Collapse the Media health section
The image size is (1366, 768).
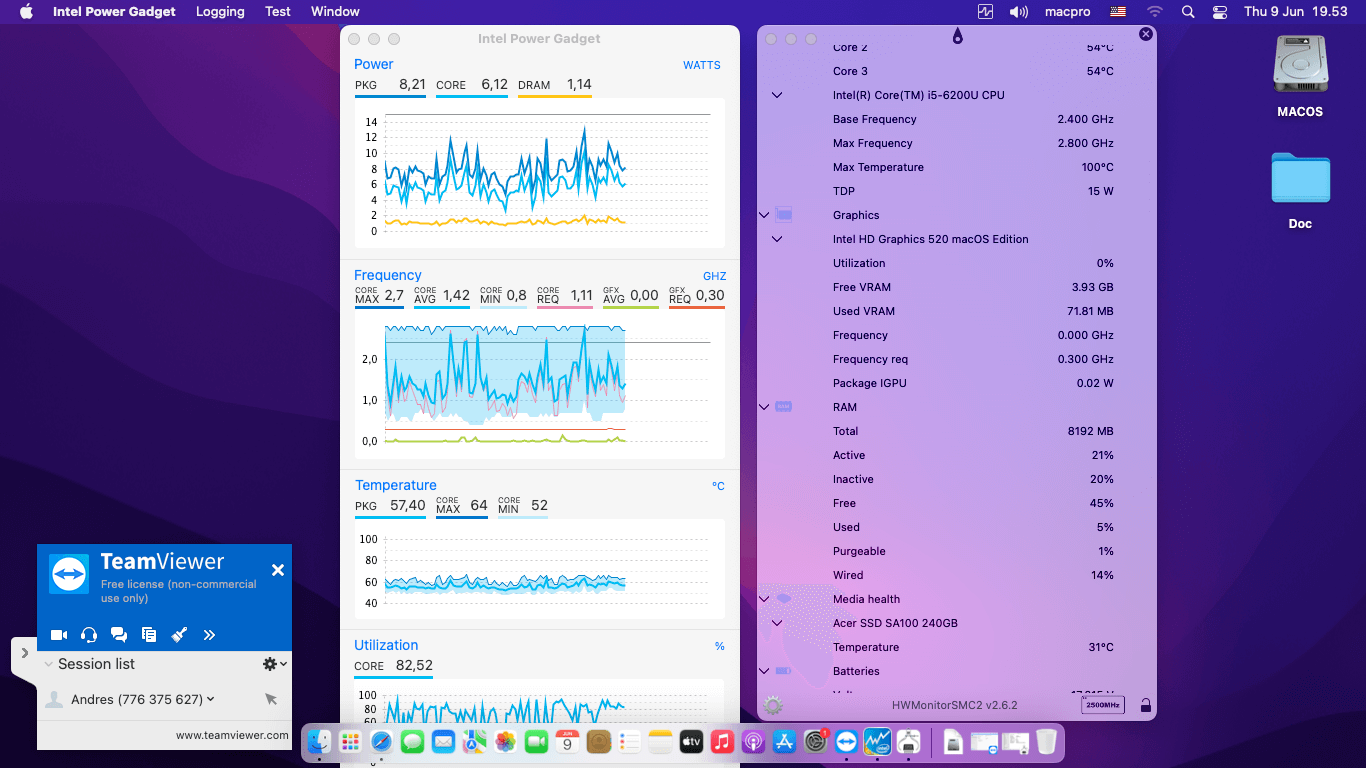pos(764,599)
